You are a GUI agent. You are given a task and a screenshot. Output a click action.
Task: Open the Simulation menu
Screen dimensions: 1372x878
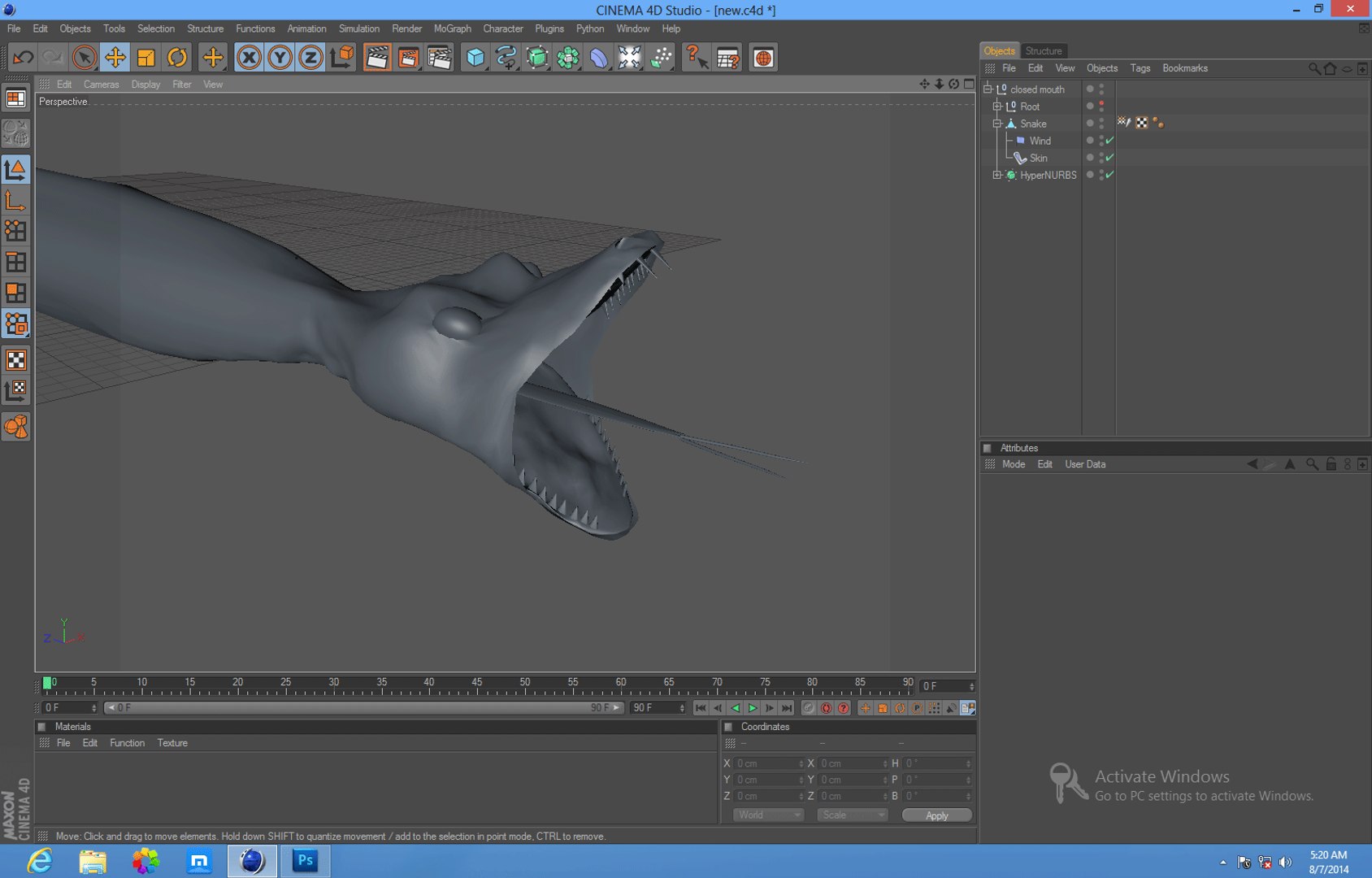[x=358, y=28]
